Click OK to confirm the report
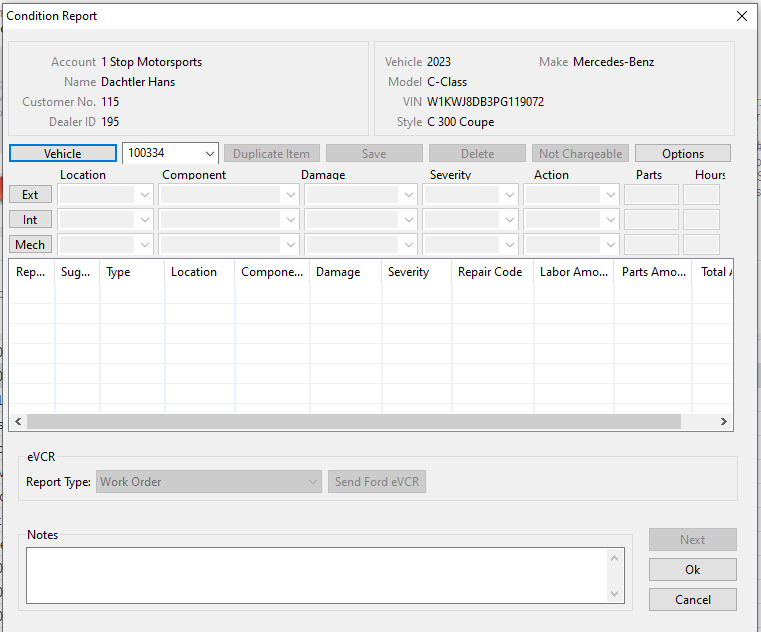The height and width of the screenshot is (632, 761). [x=692, y=570]
